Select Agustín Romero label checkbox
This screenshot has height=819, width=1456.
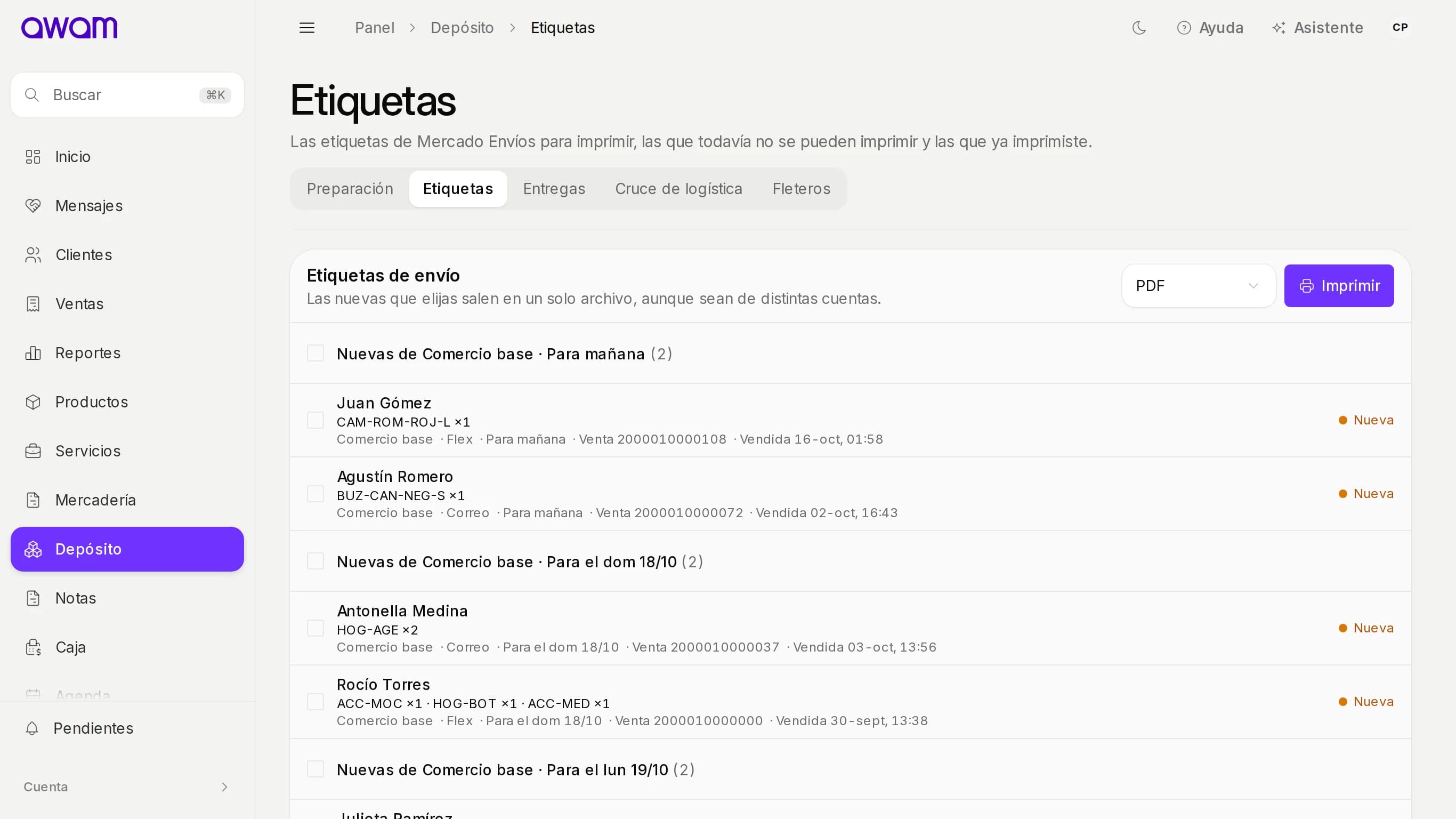[x=316, y=494]
